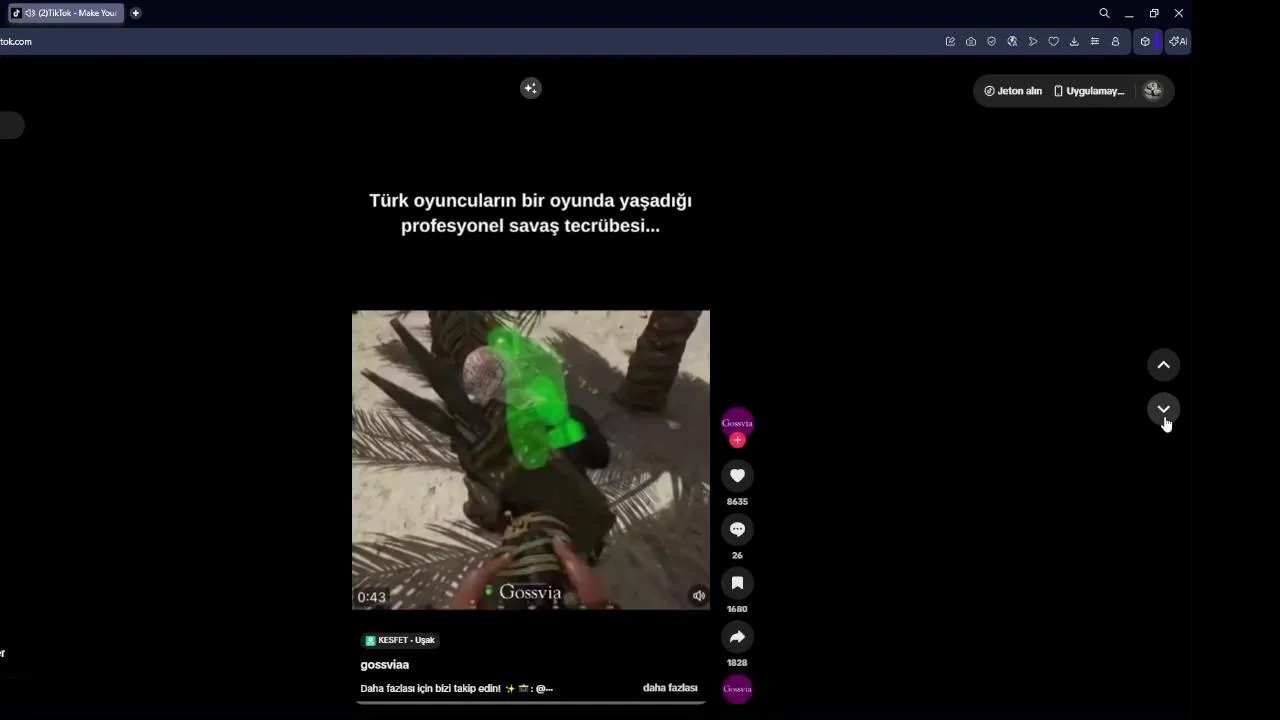The image size is (1280, 720).
Task: Go to the next video with down chevron
Action: point(1163,410)
